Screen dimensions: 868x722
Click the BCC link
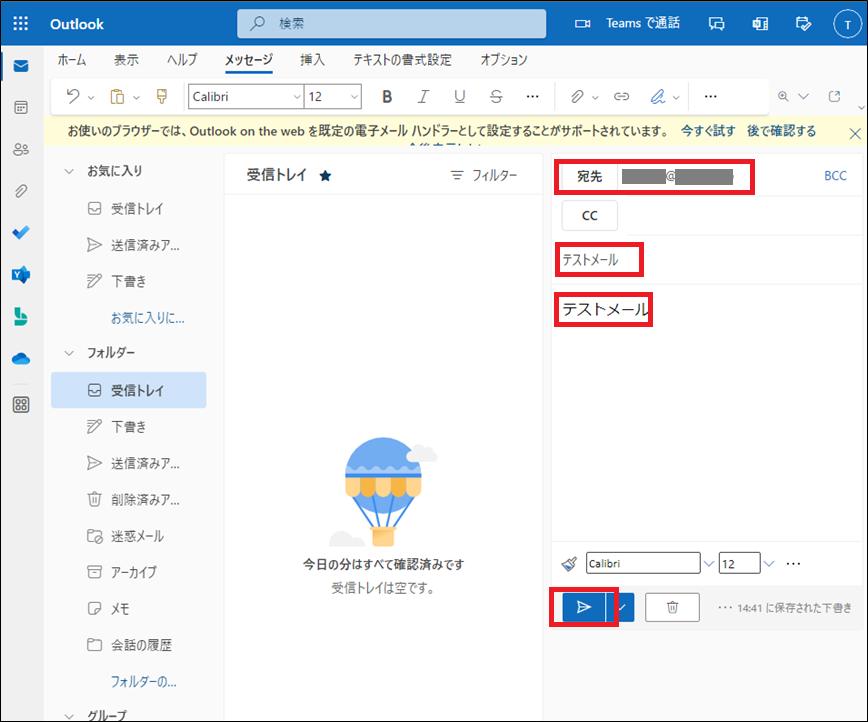[x=835, y=176]
